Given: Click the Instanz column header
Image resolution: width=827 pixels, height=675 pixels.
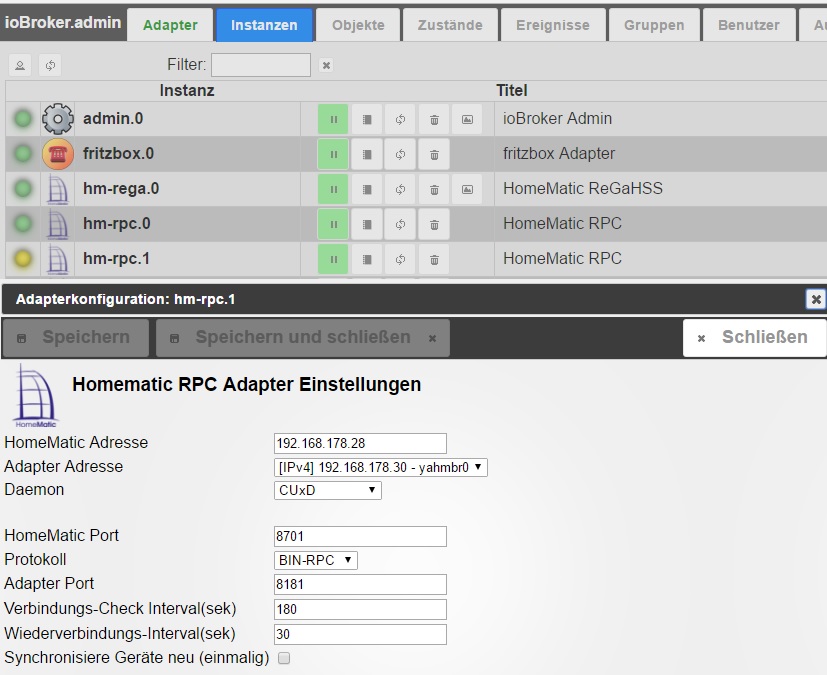Looking at the screenshot, I should [187, 91].
